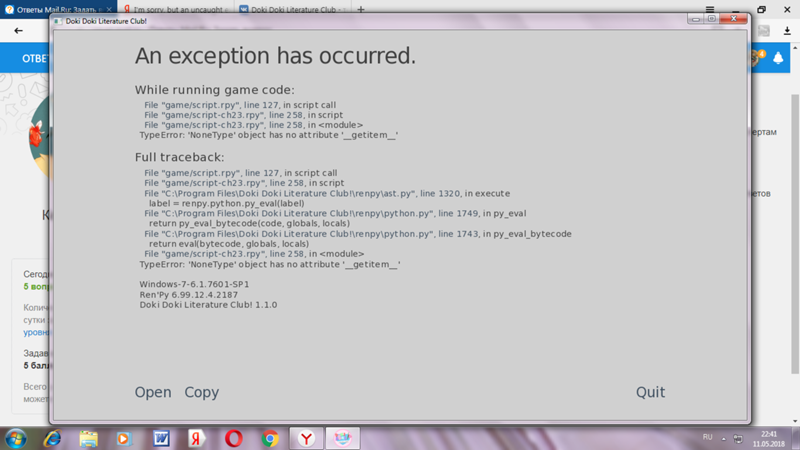This screenshot has width=800, height=450.
Task: Click line "label = renpy.python.py_eval(label)"
Action: [x=227, y=203]
